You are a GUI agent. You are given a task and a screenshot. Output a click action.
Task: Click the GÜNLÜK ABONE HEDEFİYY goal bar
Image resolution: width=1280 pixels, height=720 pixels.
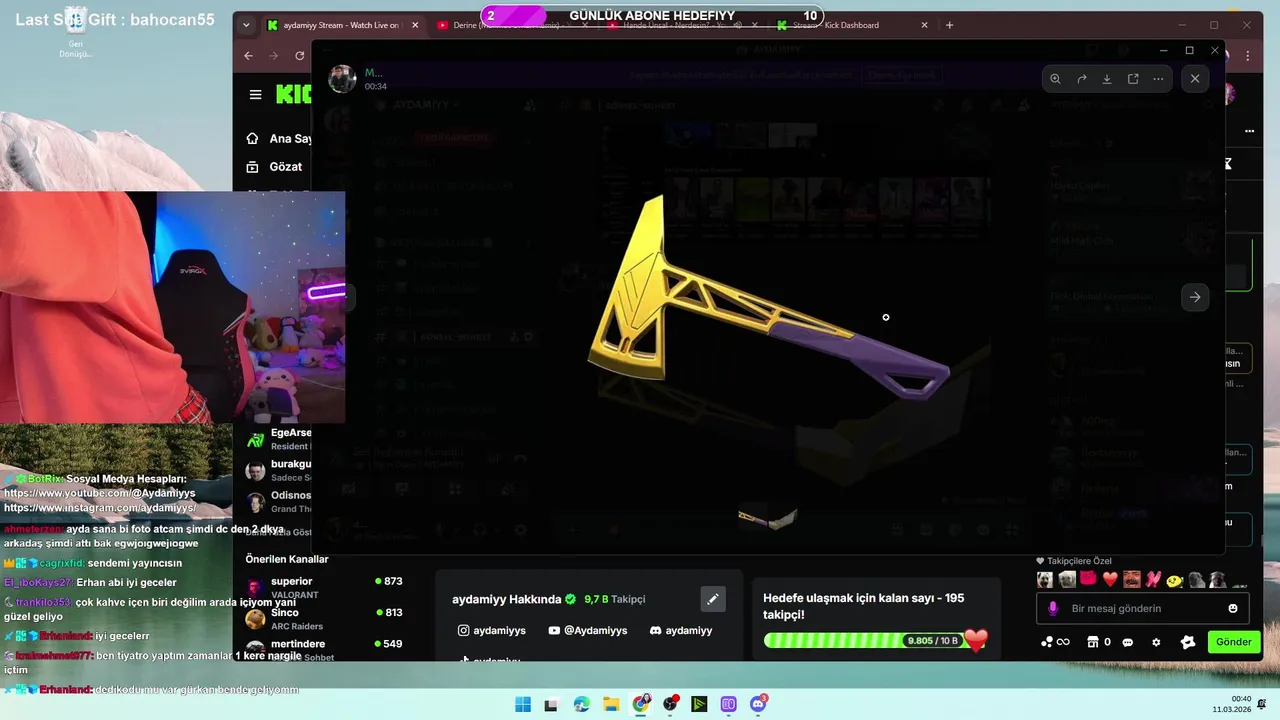652,16
